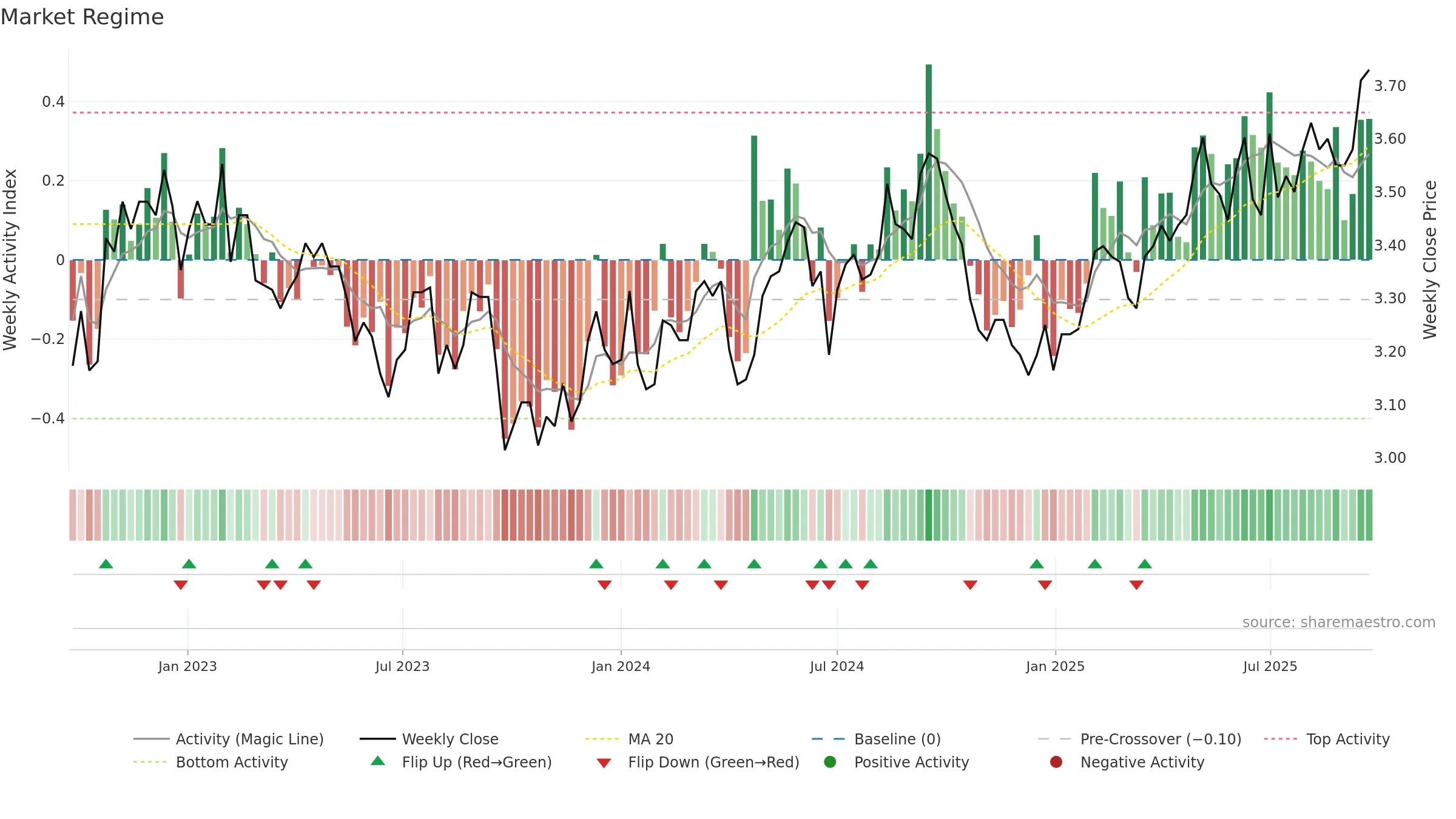Screen dimensions: 1456x819
Task: Select the Jul 2023 x-axis label
Action: [x=402, y=666]
